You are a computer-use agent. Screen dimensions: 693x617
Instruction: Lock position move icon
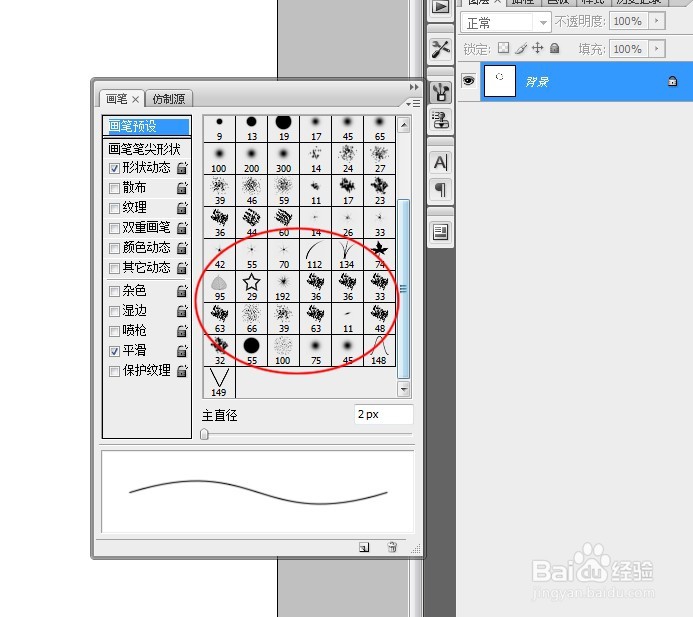537,48
